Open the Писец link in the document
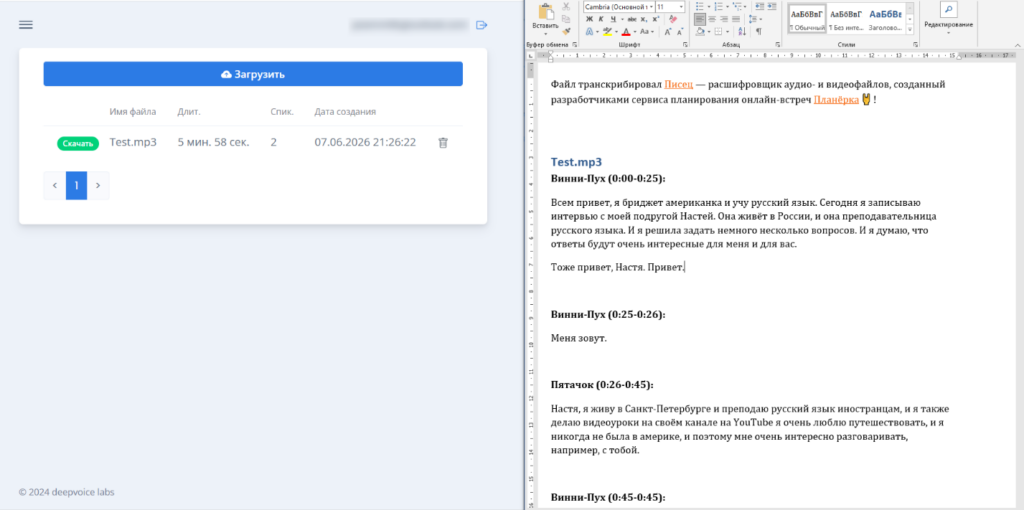 tap(679, 84)
